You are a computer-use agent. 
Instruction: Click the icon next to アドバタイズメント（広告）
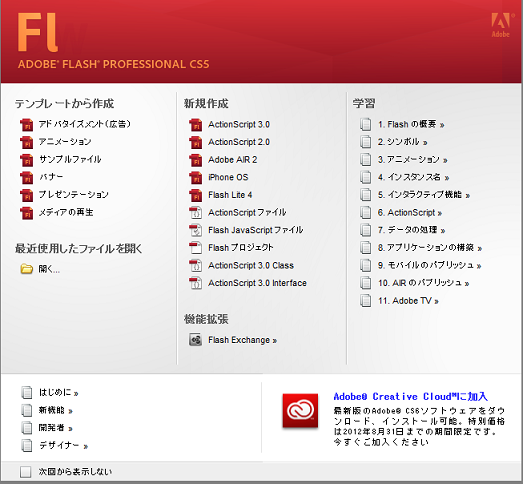click(x=27, y=125)
